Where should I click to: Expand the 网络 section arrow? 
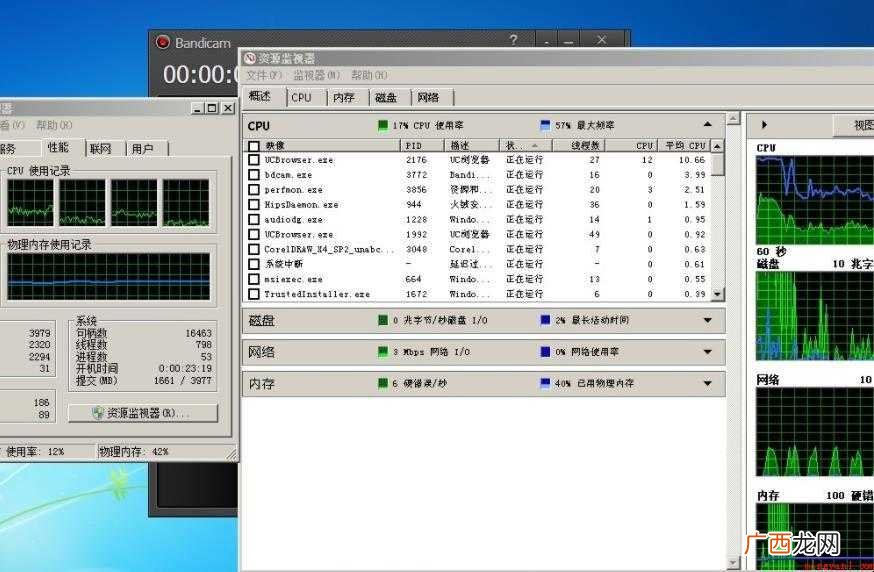707,352
